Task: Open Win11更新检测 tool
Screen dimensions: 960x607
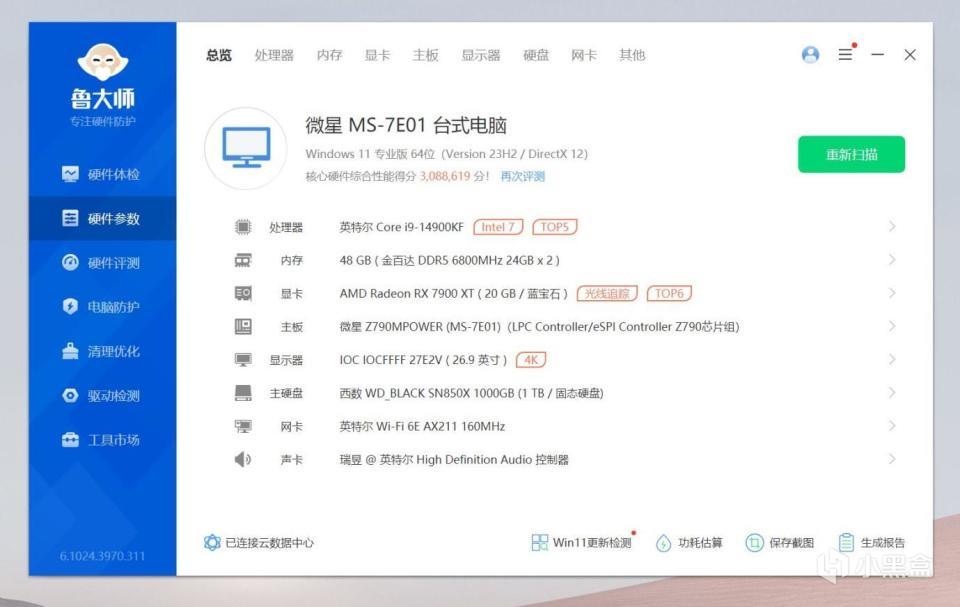Action: point(582,543)
